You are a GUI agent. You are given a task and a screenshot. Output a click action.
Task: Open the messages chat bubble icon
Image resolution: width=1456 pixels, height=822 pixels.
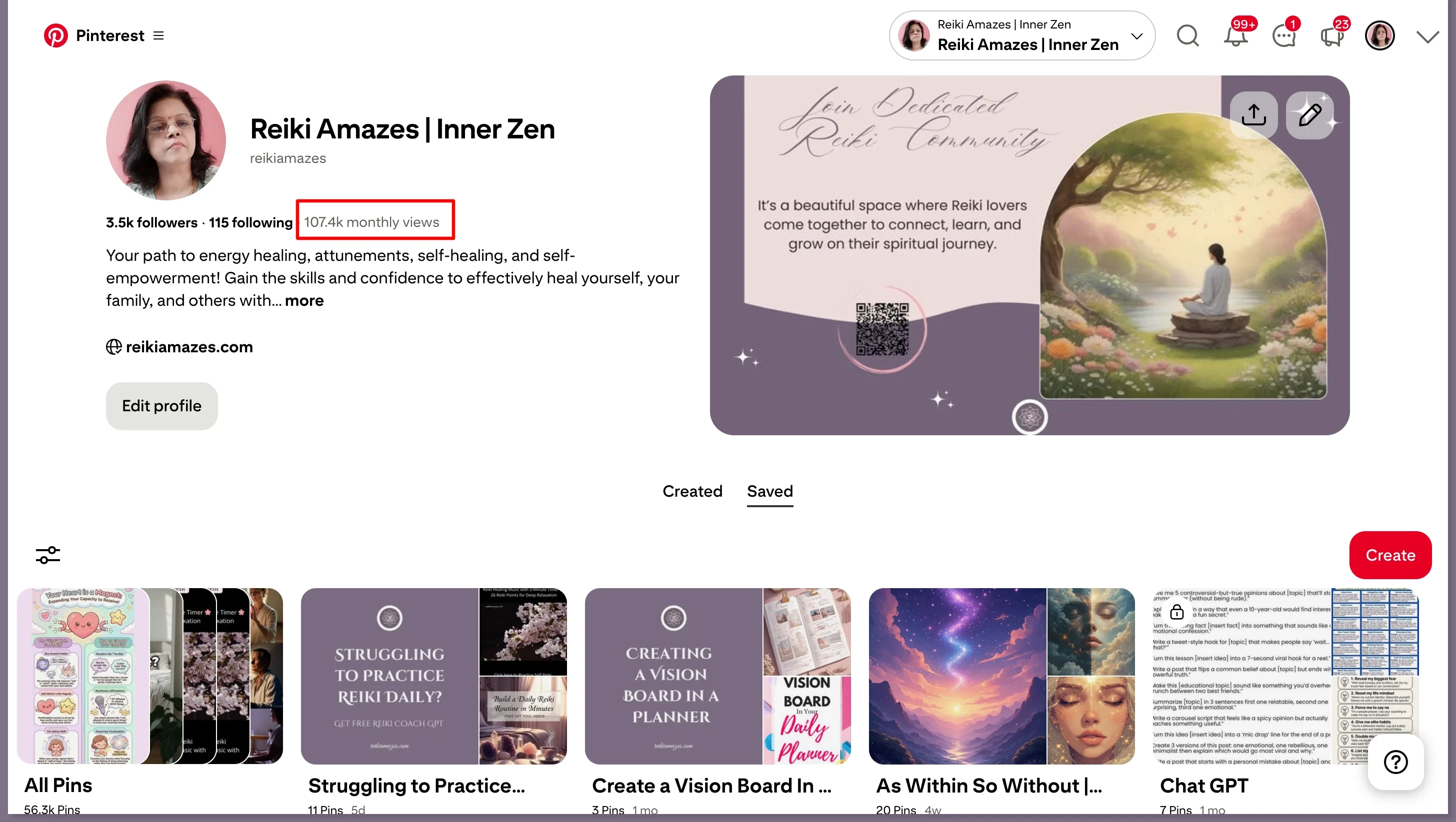[1283, 35]
